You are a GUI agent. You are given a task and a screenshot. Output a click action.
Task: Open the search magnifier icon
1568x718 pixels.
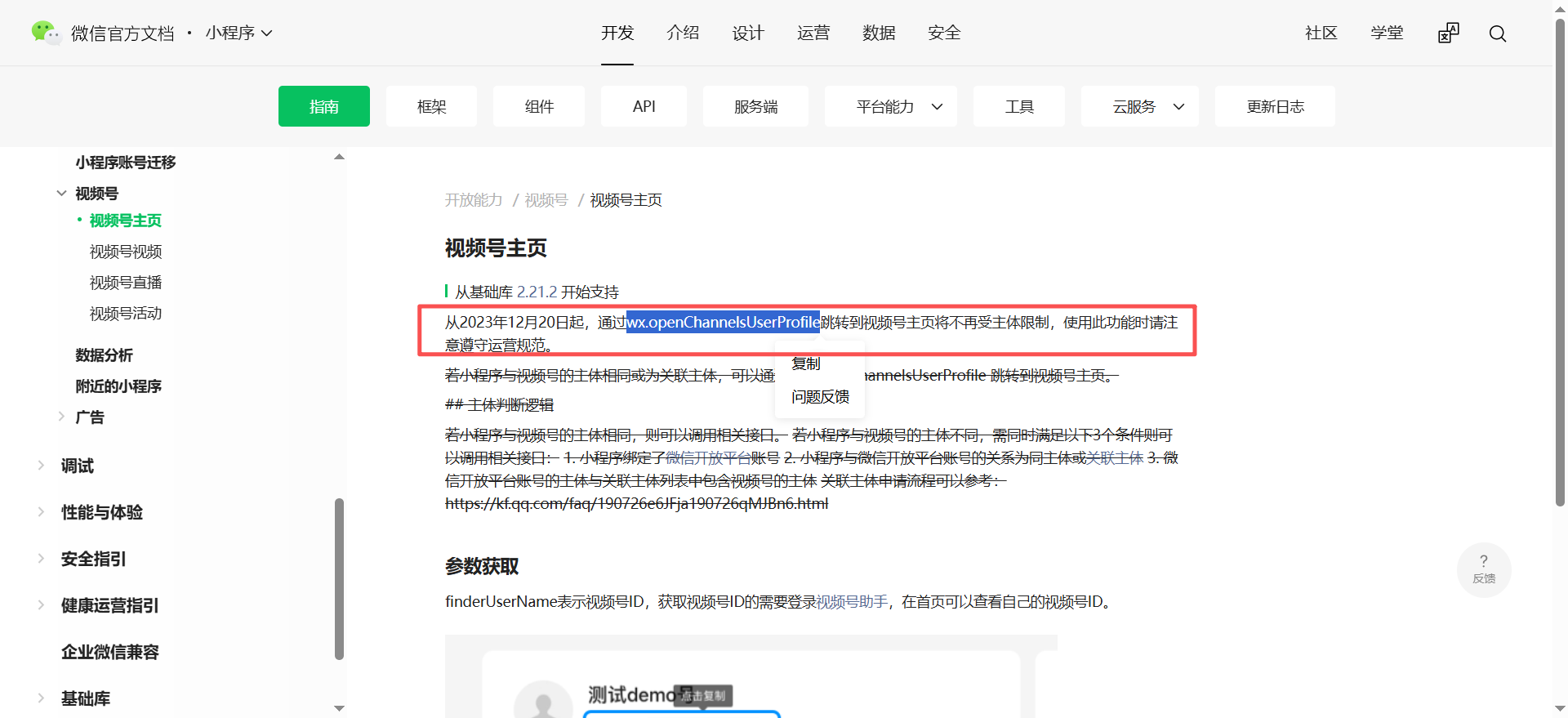(x=1497, y=33)
